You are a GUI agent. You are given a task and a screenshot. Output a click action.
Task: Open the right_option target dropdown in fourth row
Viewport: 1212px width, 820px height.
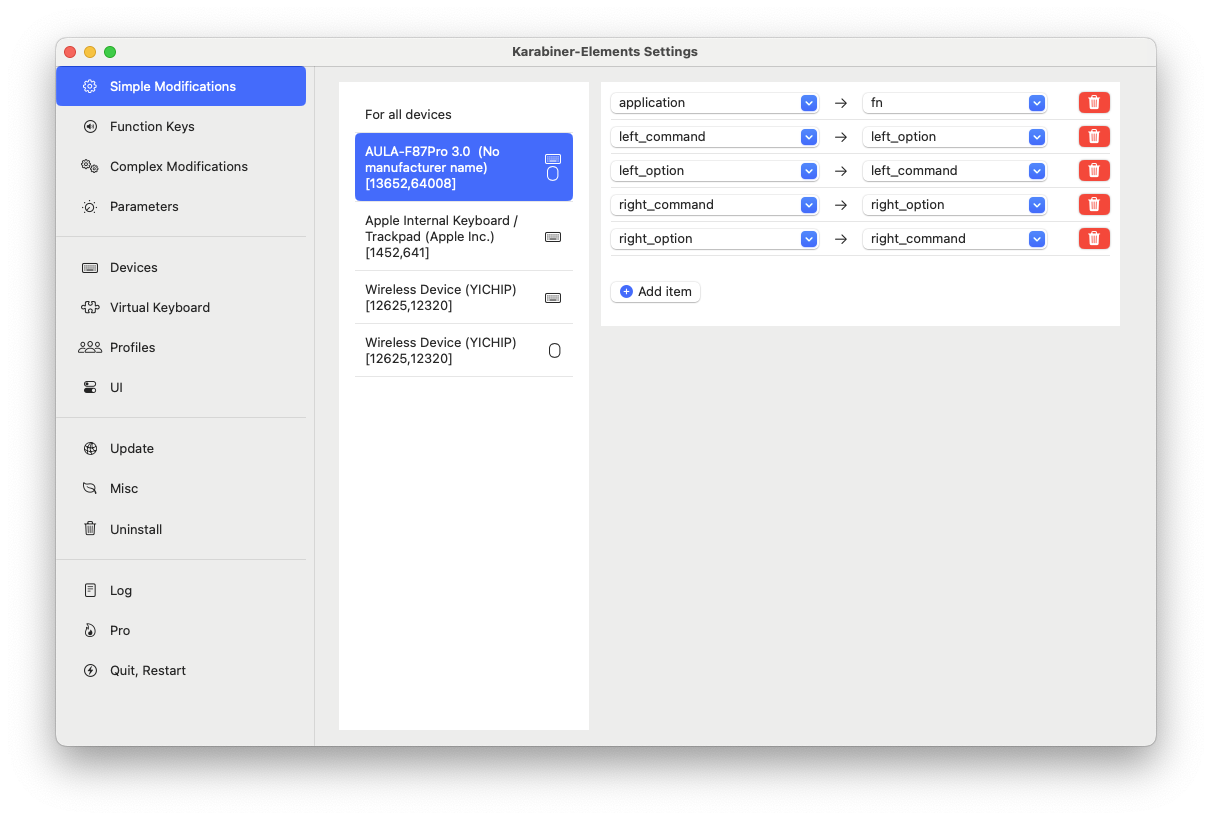pyautogui.click(x=955, y=205)
